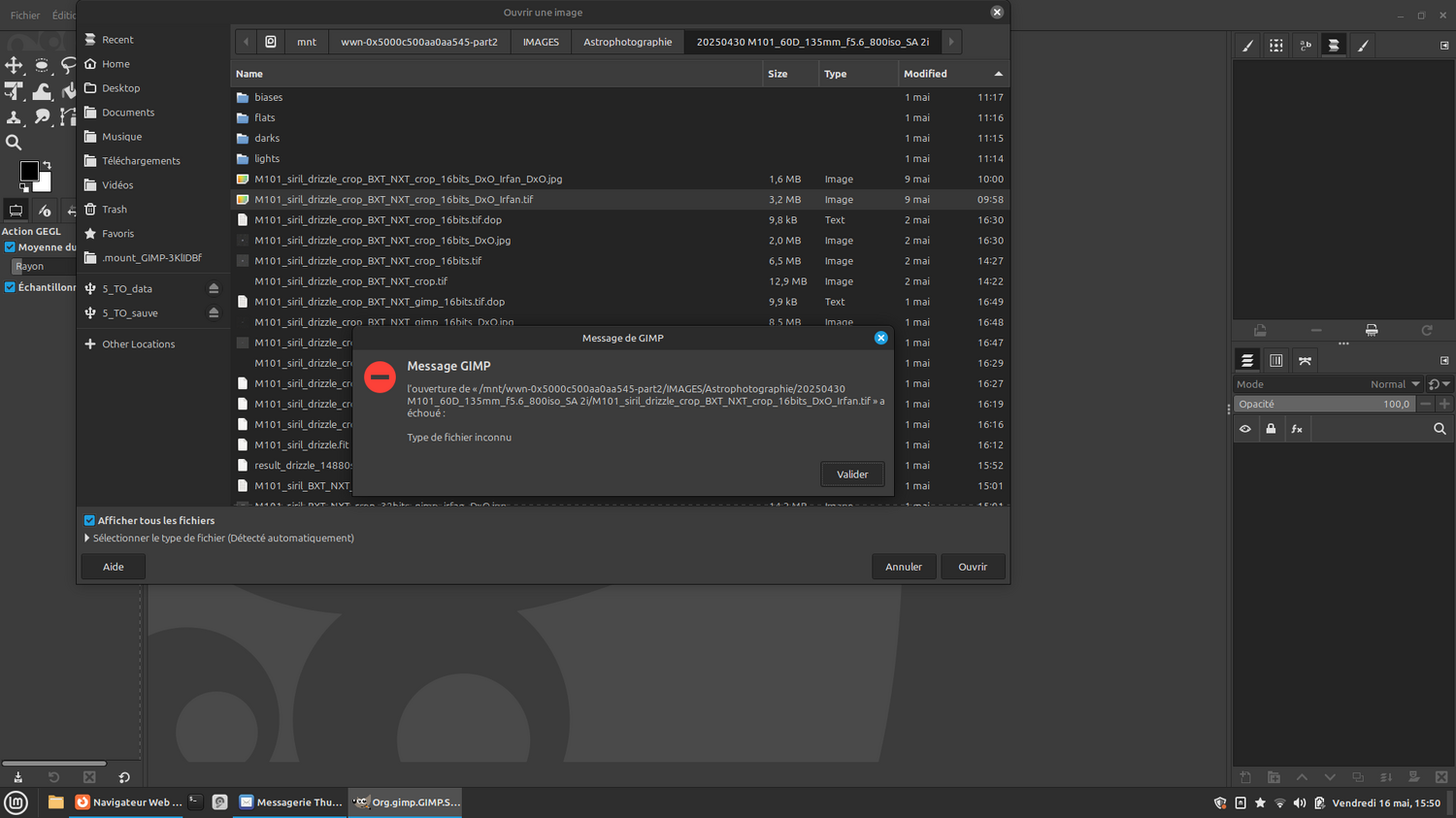The width and height of the screenshot is (1456, 818).
Task: Toggle the layer lock header icon
Action: click(1271, 429)
